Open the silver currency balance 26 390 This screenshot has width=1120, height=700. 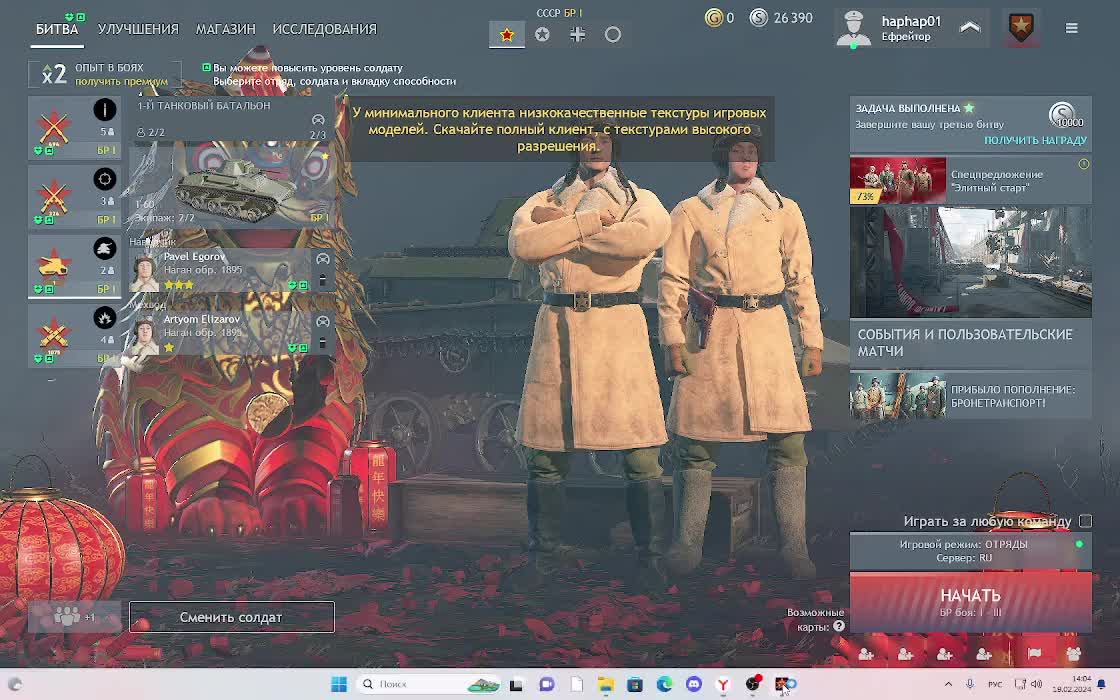(781, 18)
